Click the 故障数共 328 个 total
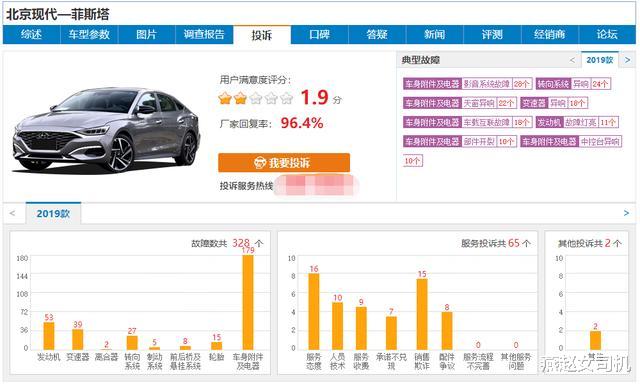The width and height of the screenshot is (640, 385). (x=227, y=243)
